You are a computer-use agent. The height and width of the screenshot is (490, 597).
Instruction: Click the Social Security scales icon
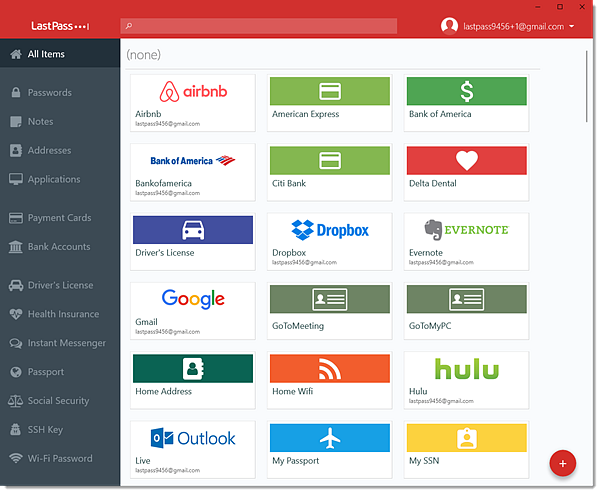[x=16, y=401]
